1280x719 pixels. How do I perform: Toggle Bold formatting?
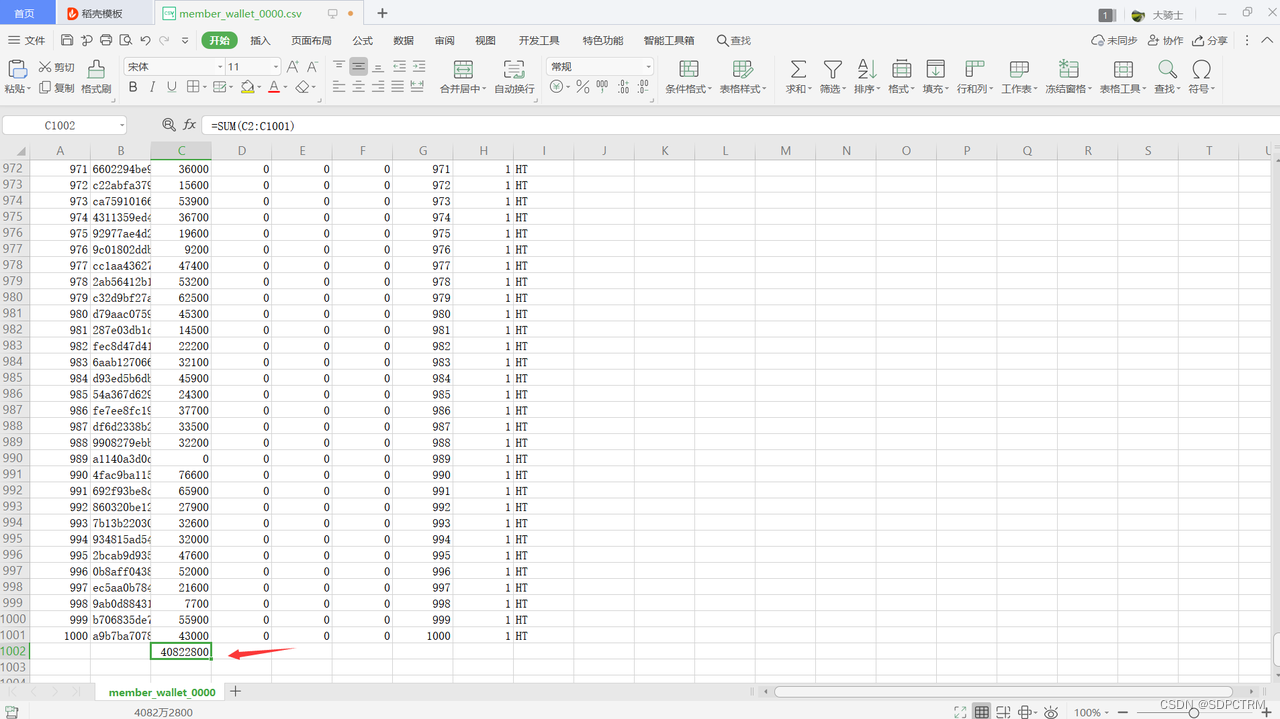click(x=133, y=87)
